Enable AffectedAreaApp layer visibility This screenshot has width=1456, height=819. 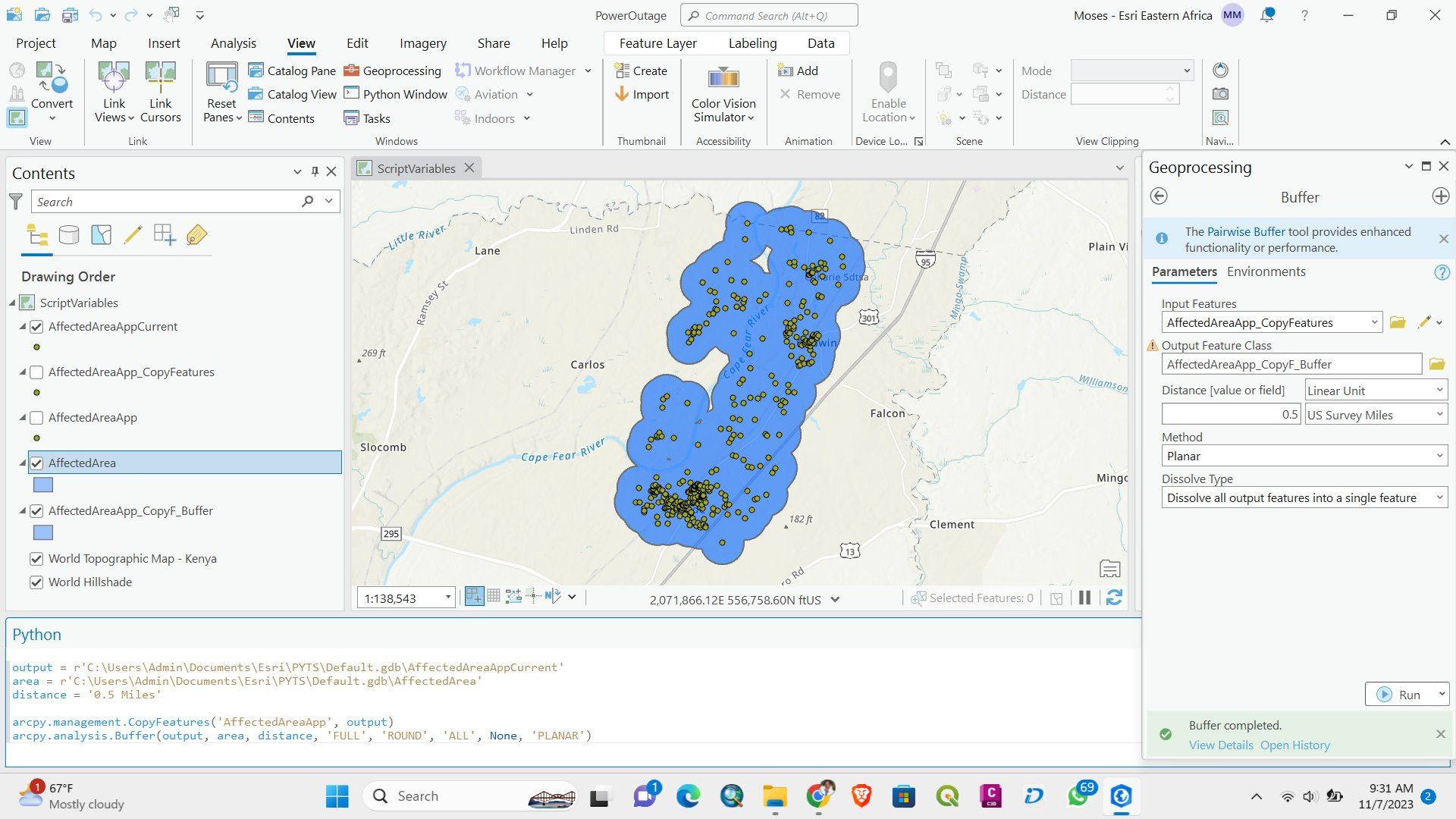pos(36,418)
